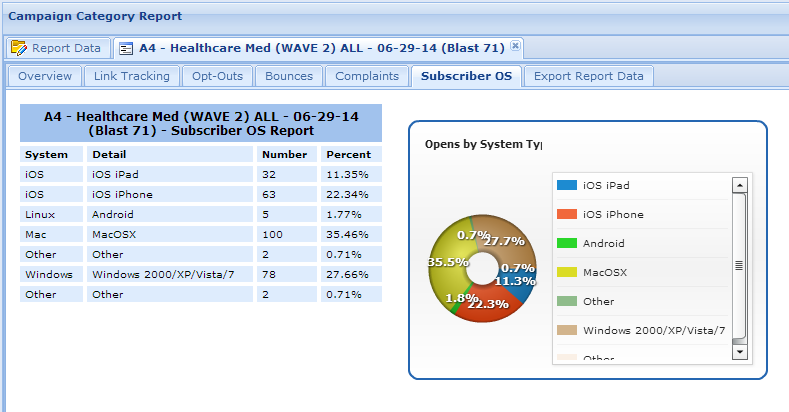Screen dimensions: 789x412
Task: View the Complaints tab
Action: point(367,76)
